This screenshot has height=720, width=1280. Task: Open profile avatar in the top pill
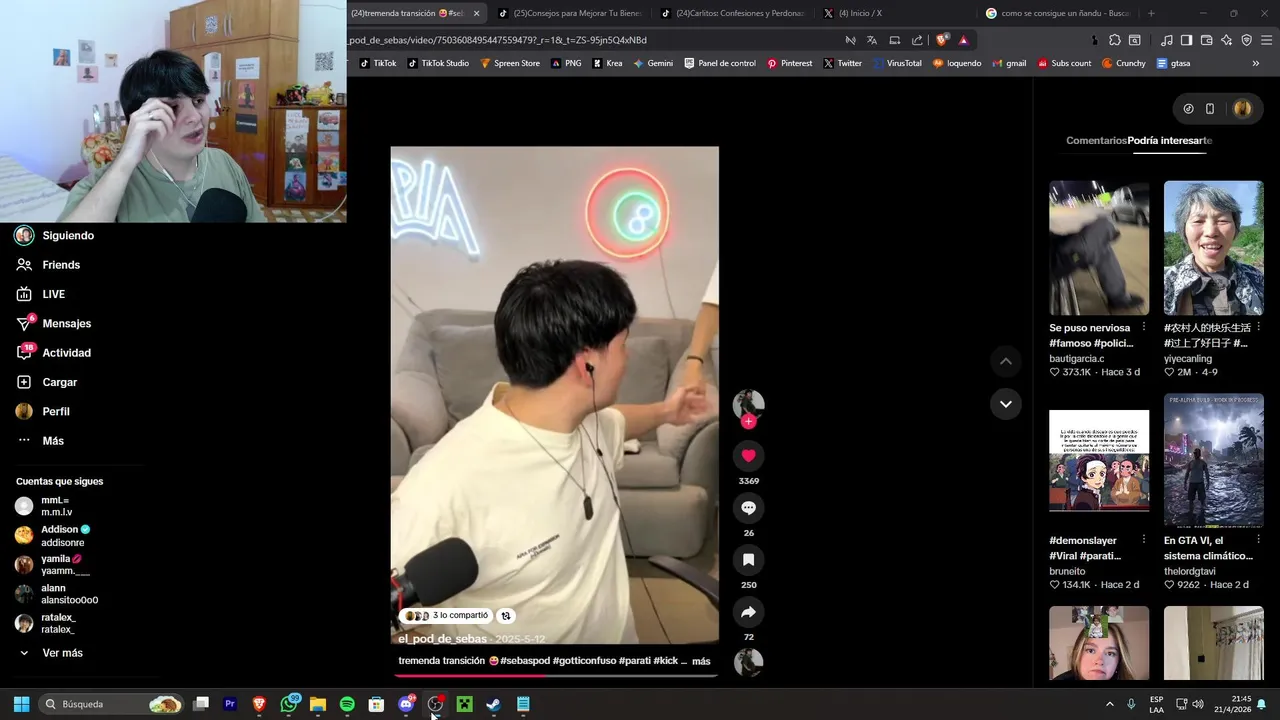[x=1242, y=109]
